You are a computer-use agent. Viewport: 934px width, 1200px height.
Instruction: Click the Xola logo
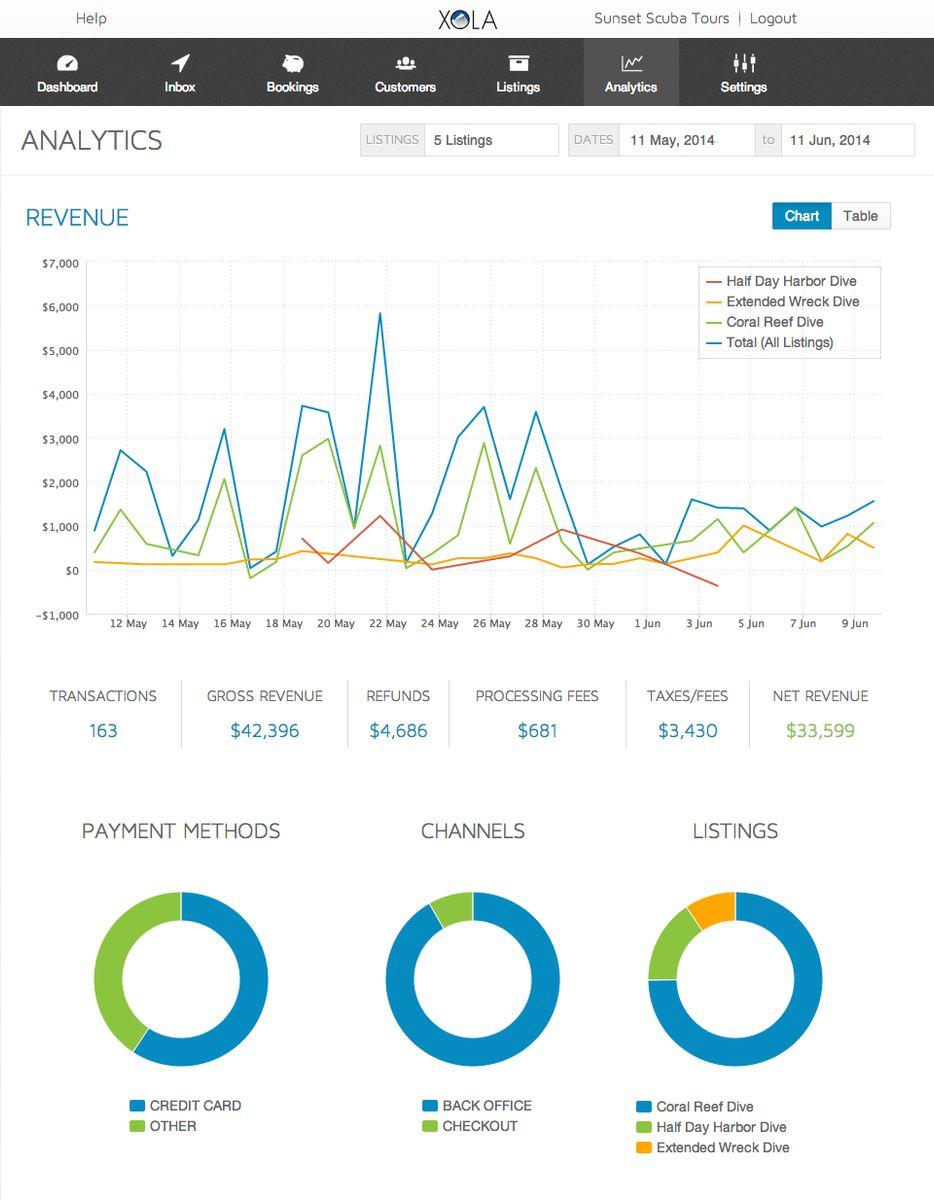click(467, 19)
